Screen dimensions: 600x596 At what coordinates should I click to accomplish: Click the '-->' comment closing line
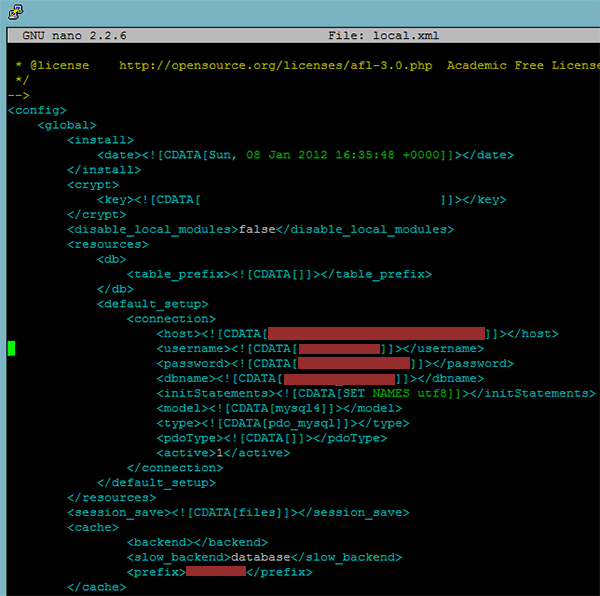(19, 95)
